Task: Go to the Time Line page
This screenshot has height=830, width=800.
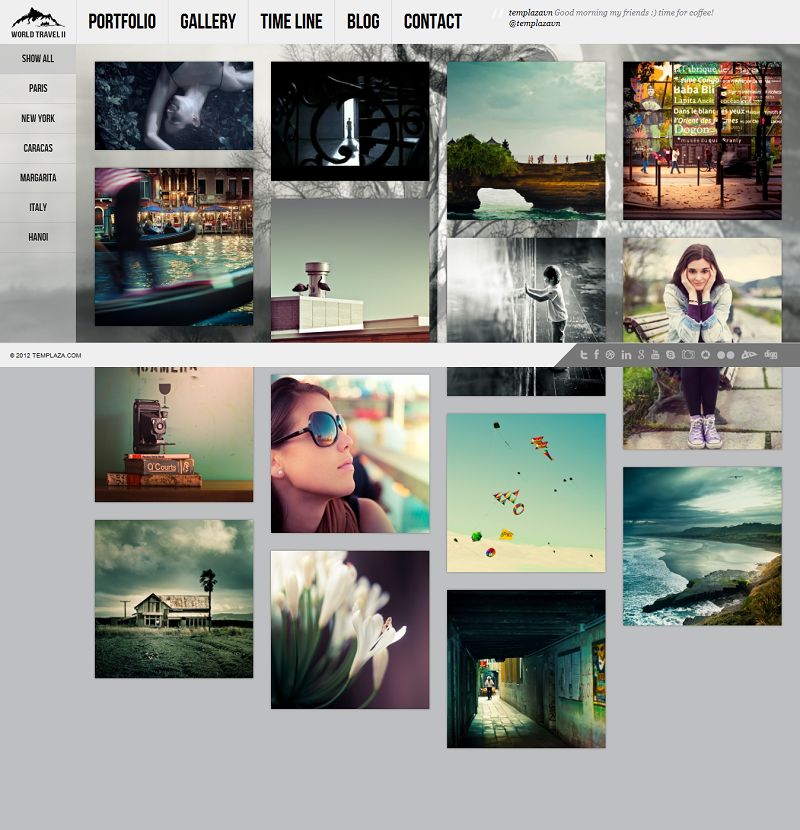Action: [x=291, y=22]
